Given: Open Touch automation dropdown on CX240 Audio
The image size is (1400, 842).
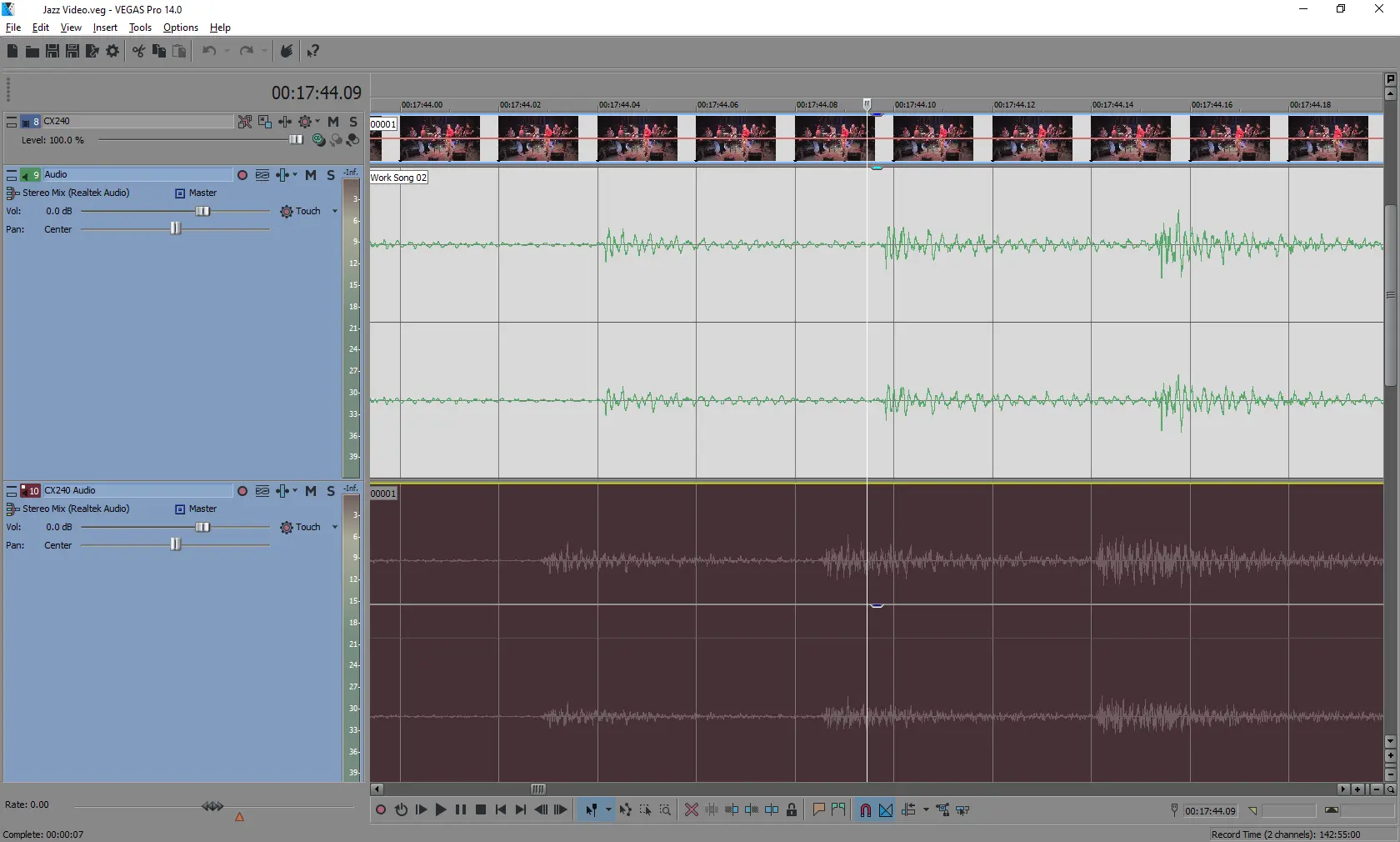Looking at the screenshot, I should click(x=335, y=528).
